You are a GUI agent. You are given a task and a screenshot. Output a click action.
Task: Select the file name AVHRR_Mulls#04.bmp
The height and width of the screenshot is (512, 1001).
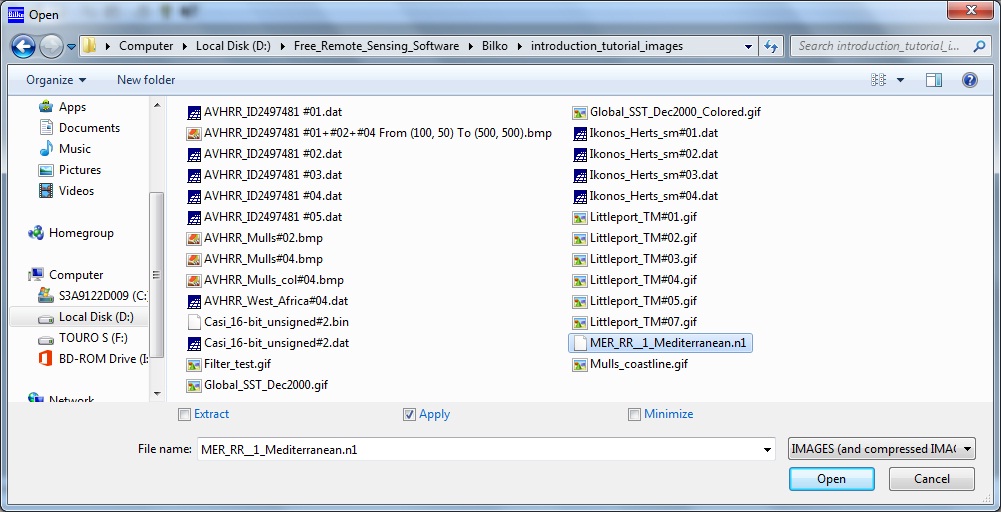tap(264, 259)
